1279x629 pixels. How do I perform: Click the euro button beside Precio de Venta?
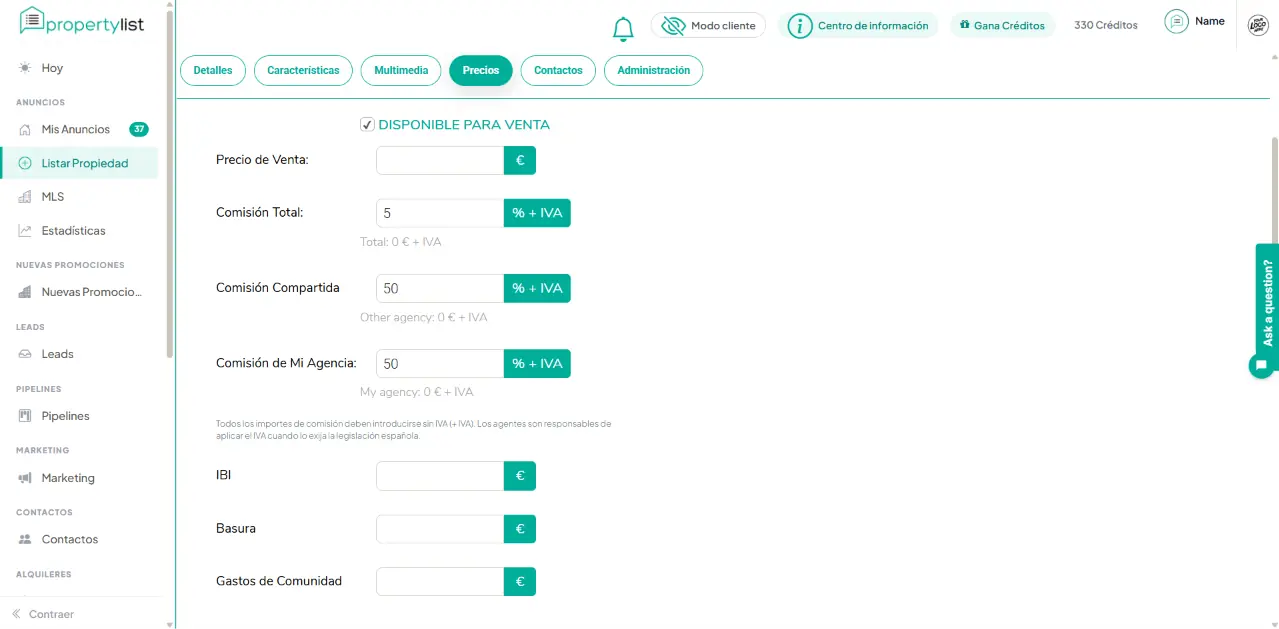click(520, 160)
